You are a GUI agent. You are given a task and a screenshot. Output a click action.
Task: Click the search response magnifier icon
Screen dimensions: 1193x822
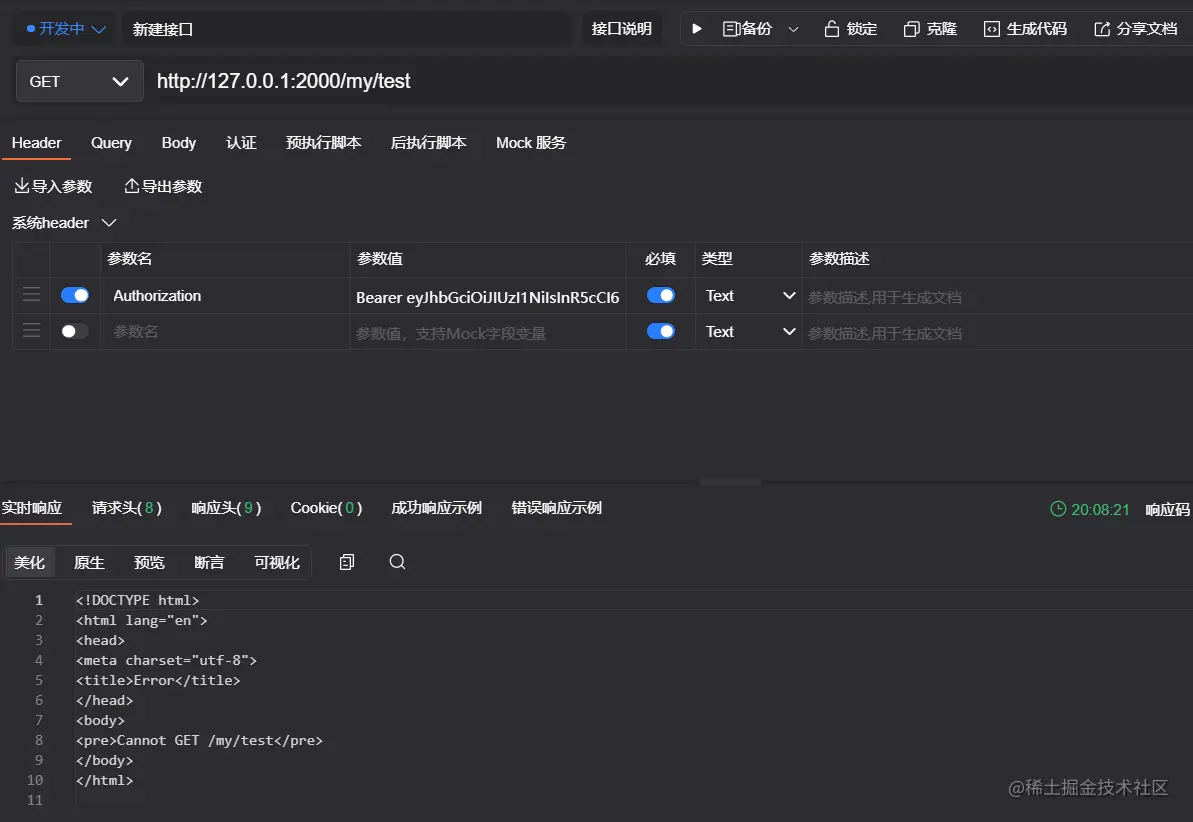[397, 562]
